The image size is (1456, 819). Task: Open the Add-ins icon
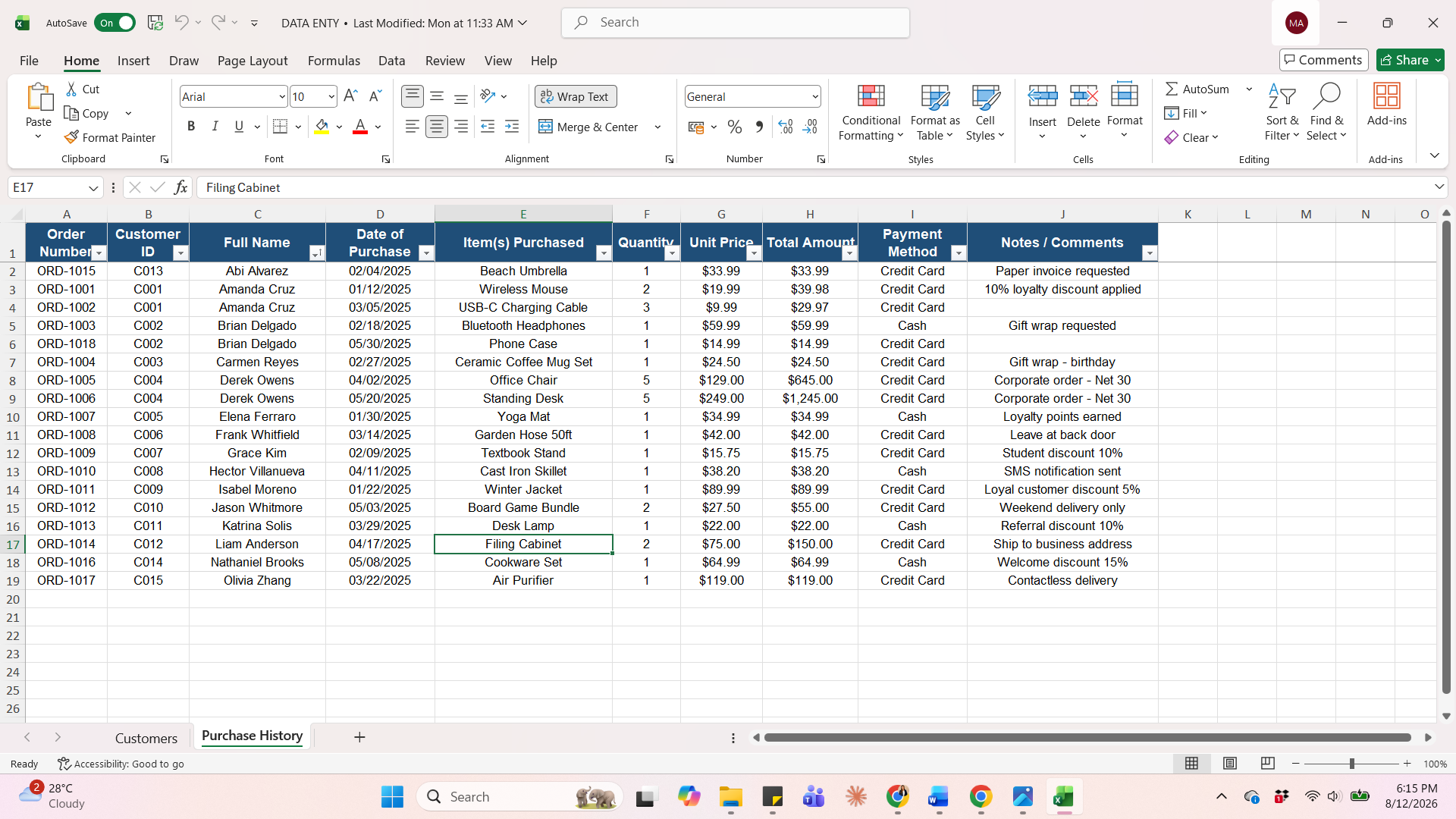pyautogui.click(x=1386, y=96)
